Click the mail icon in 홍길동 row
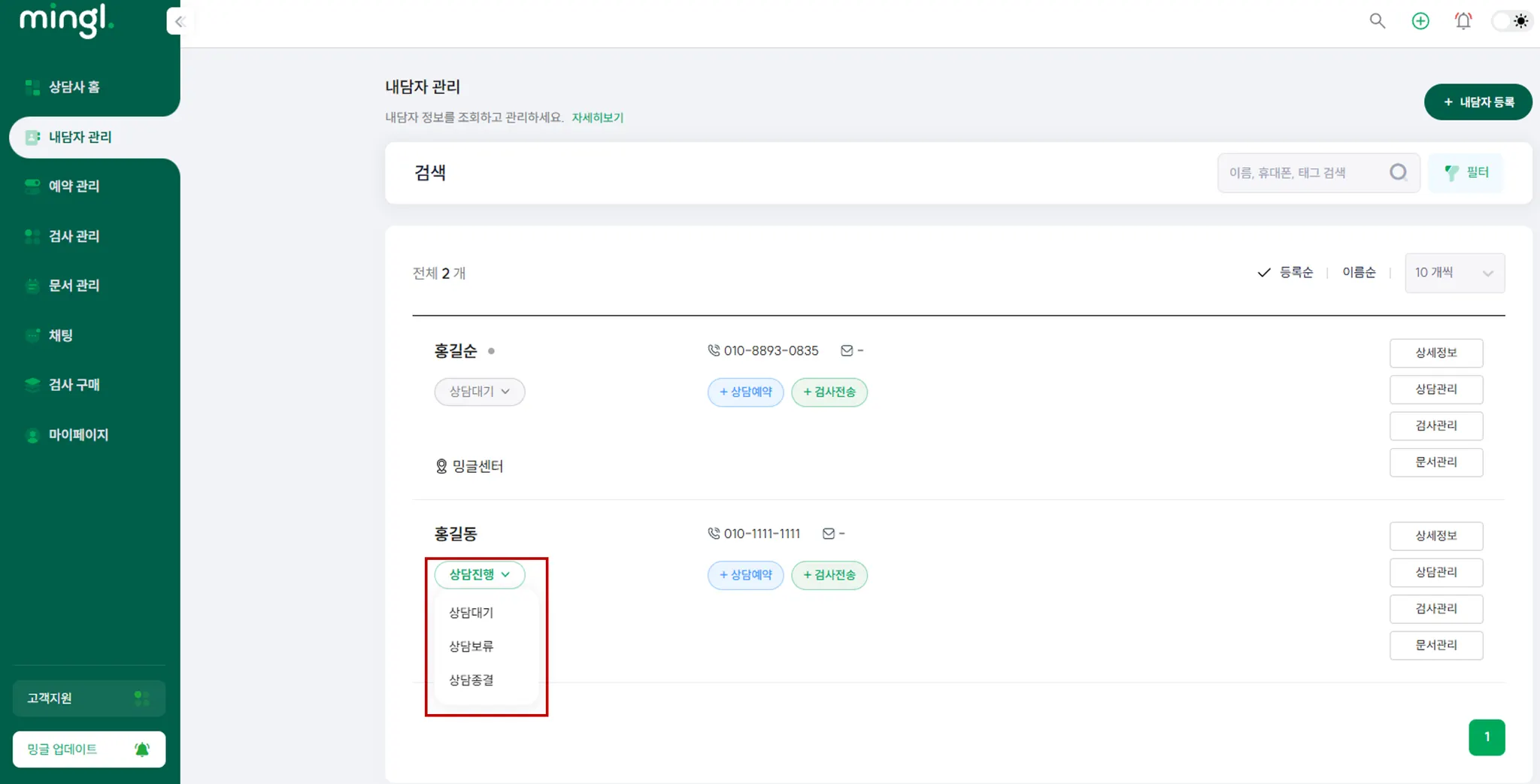Screen dimensions: 1540x784 point(829,534)
